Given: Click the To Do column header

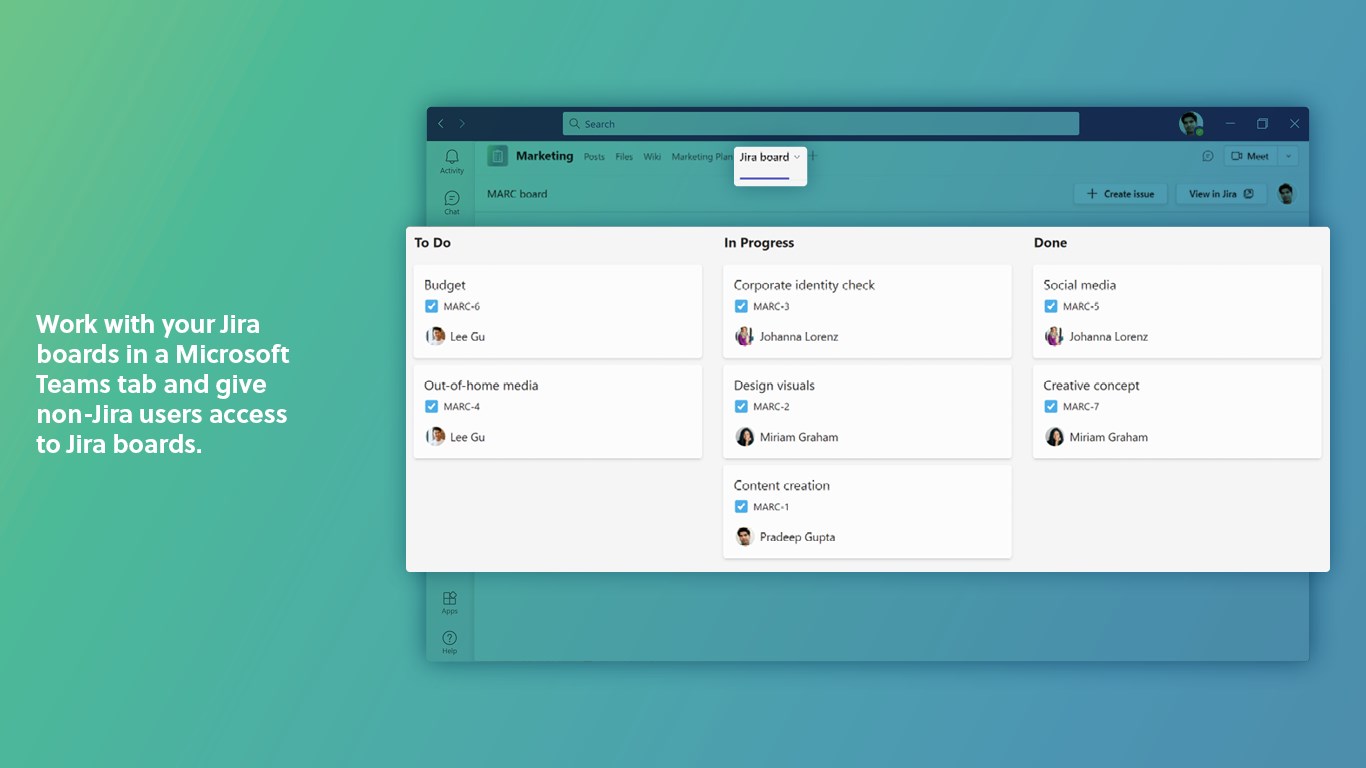Looking at the screenshot, I should pyautogui.click(x=433, y=243).
